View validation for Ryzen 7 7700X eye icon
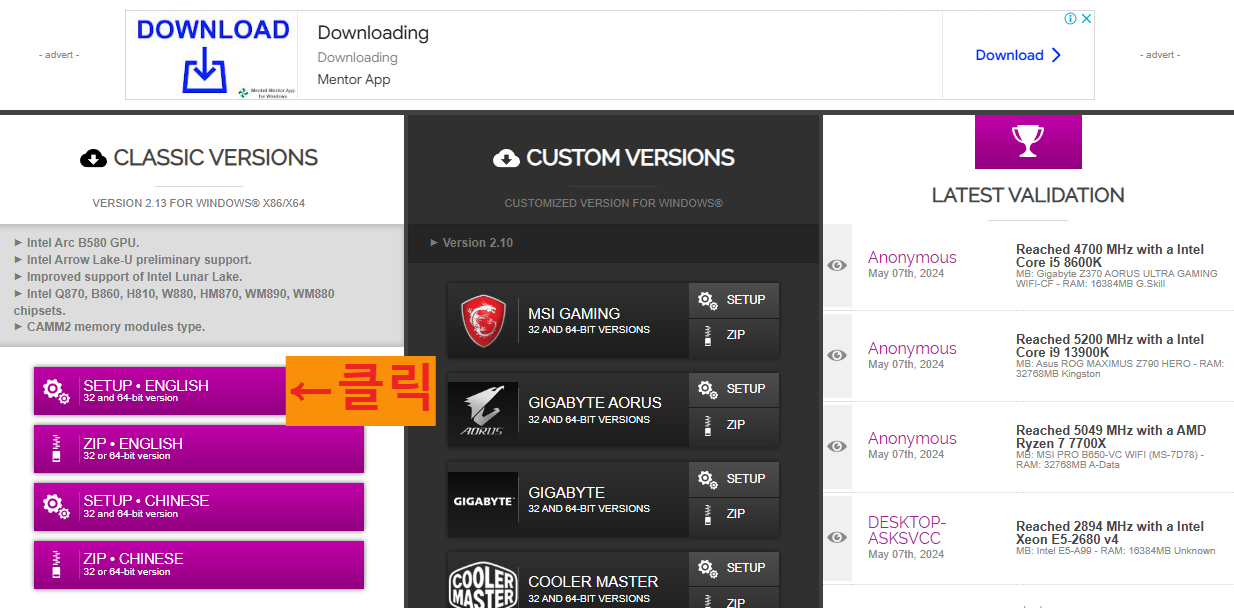1234x608 pixels. [837, 446]
